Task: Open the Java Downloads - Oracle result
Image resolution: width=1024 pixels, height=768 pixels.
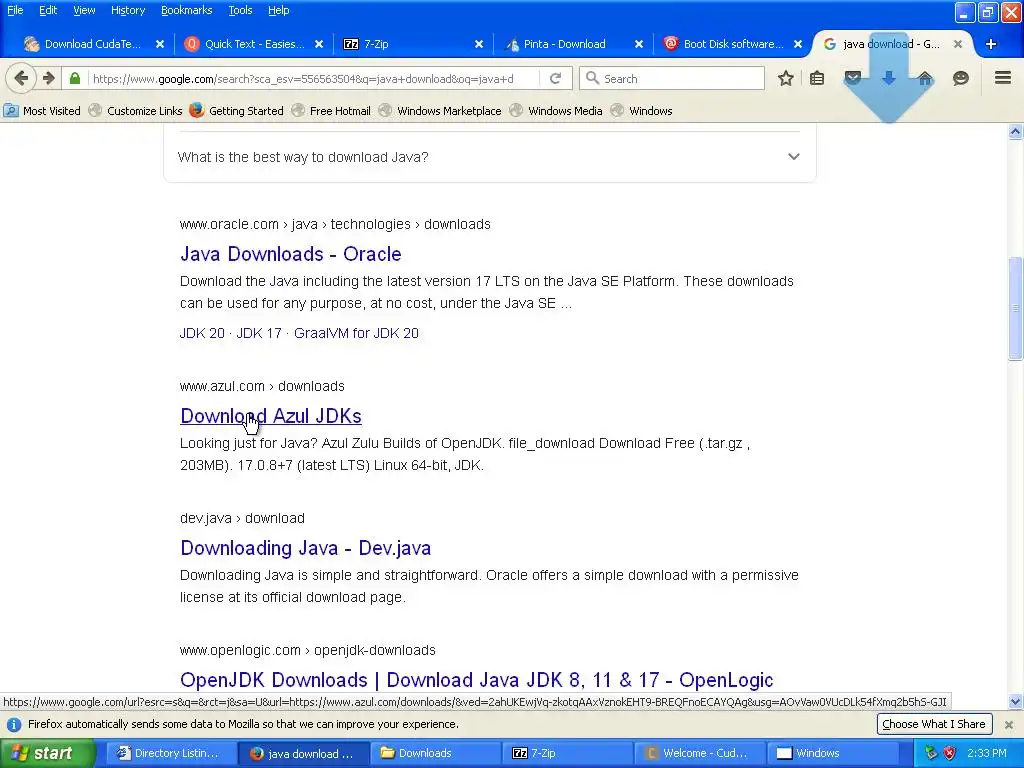Action: pyautogui.click(x=291, y=254)
